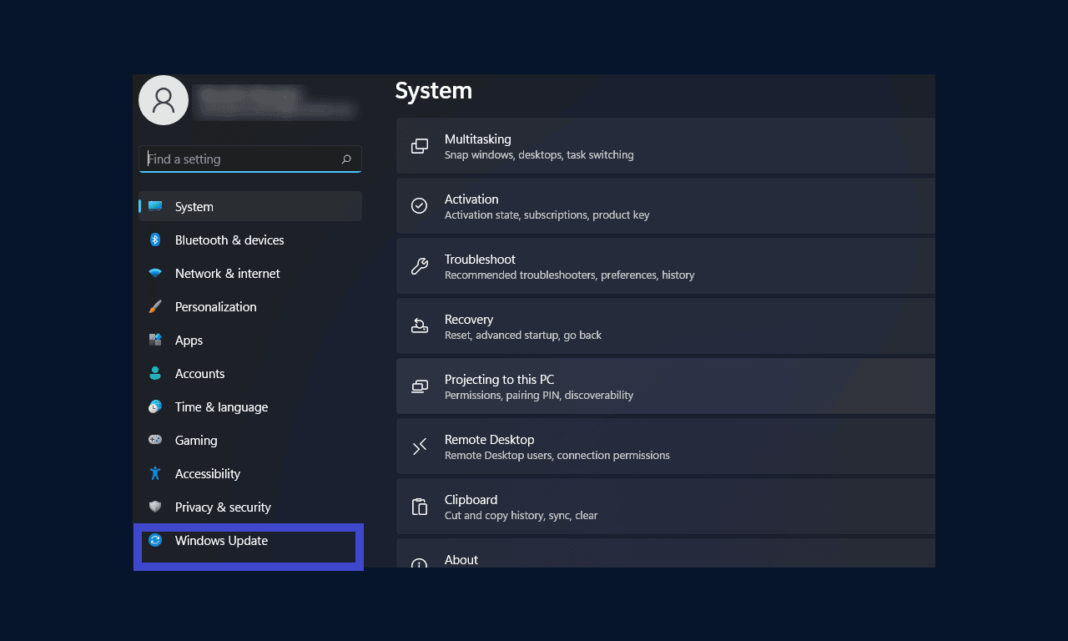
Task: Click the Recovery reset icon
Action: click(419, 326)
